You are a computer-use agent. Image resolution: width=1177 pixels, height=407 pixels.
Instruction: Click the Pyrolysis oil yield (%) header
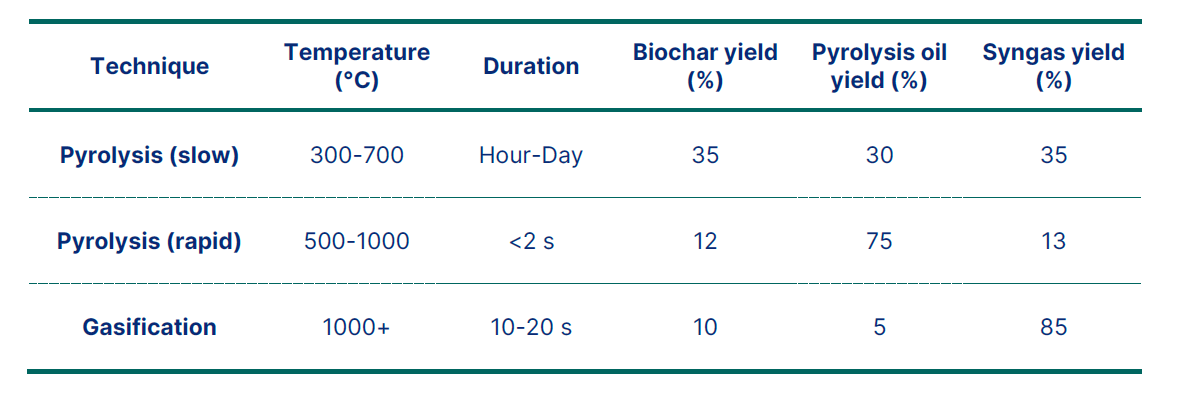[x=879, y=66]
